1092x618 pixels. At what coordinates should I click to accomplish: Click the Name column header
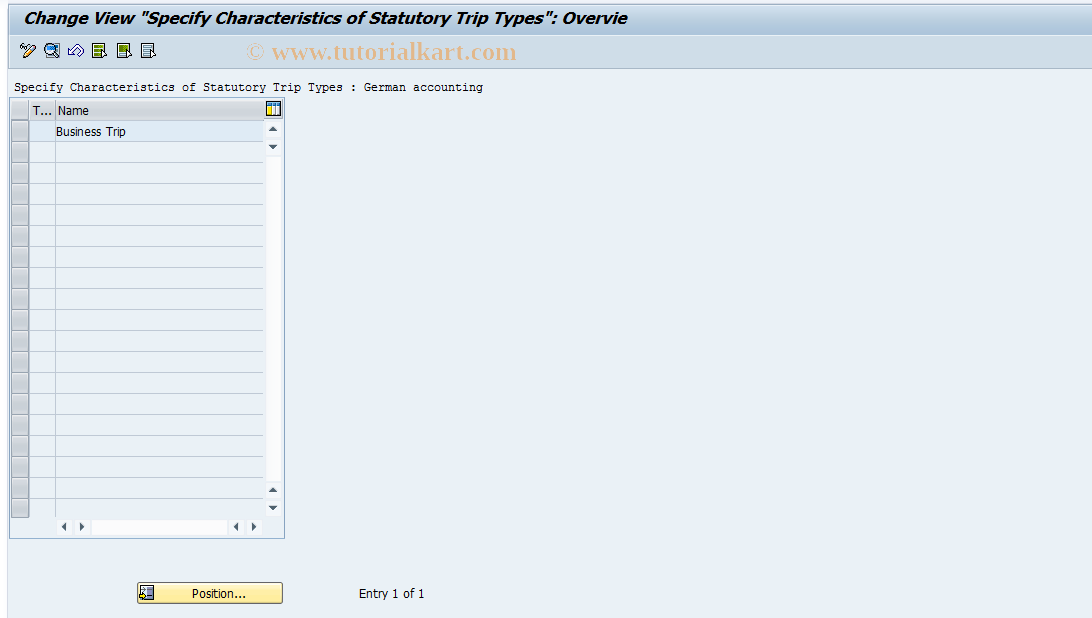pyautogui.click(x=159, y=110)
